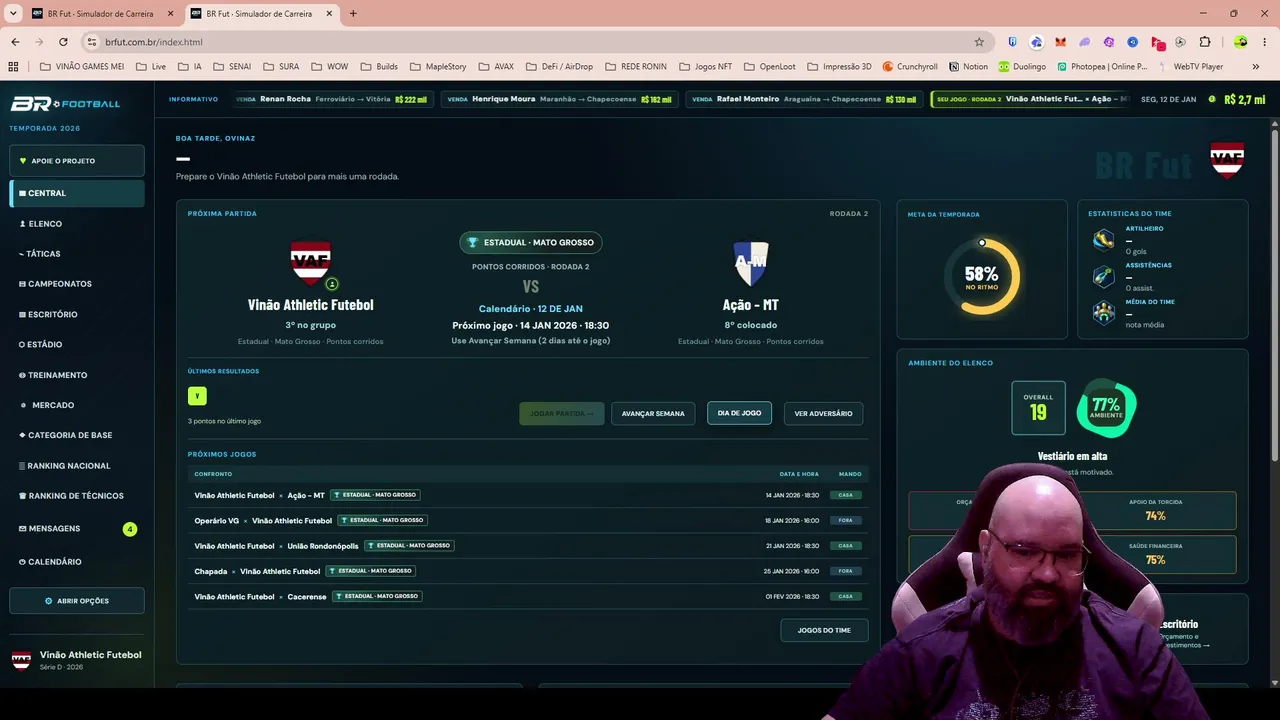The image size is (1280, 720).
Task: Click the Estadual · Mato Grosso competition badge
Action: [x=530, y=243]
